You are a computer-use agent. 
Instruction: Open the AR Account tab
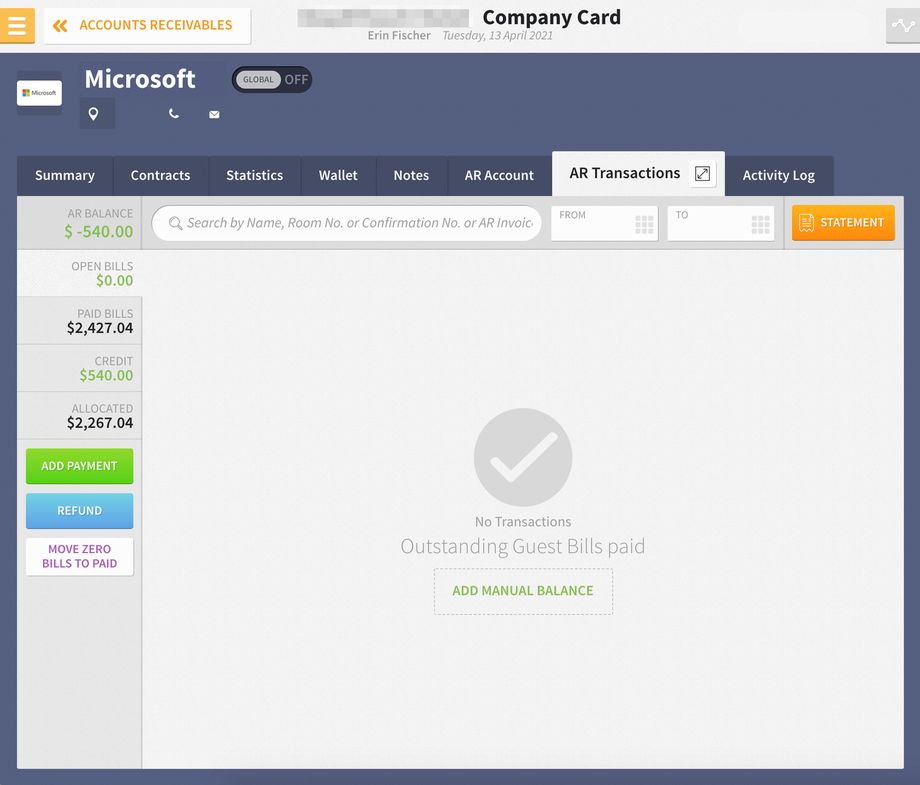(499, 175)
